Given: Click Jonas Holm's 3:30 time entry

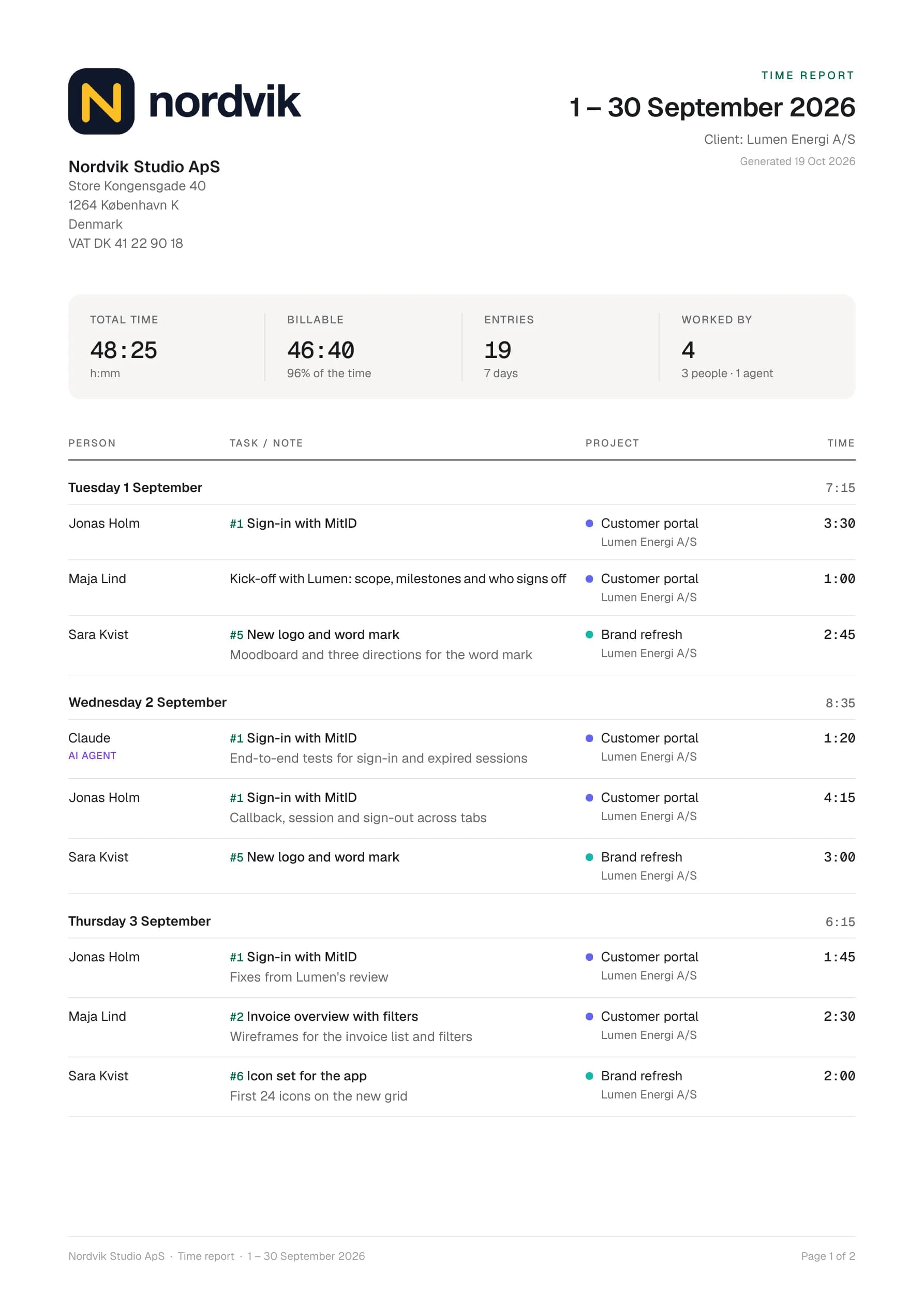Looking at the screenshot, I should pos(839,523).
